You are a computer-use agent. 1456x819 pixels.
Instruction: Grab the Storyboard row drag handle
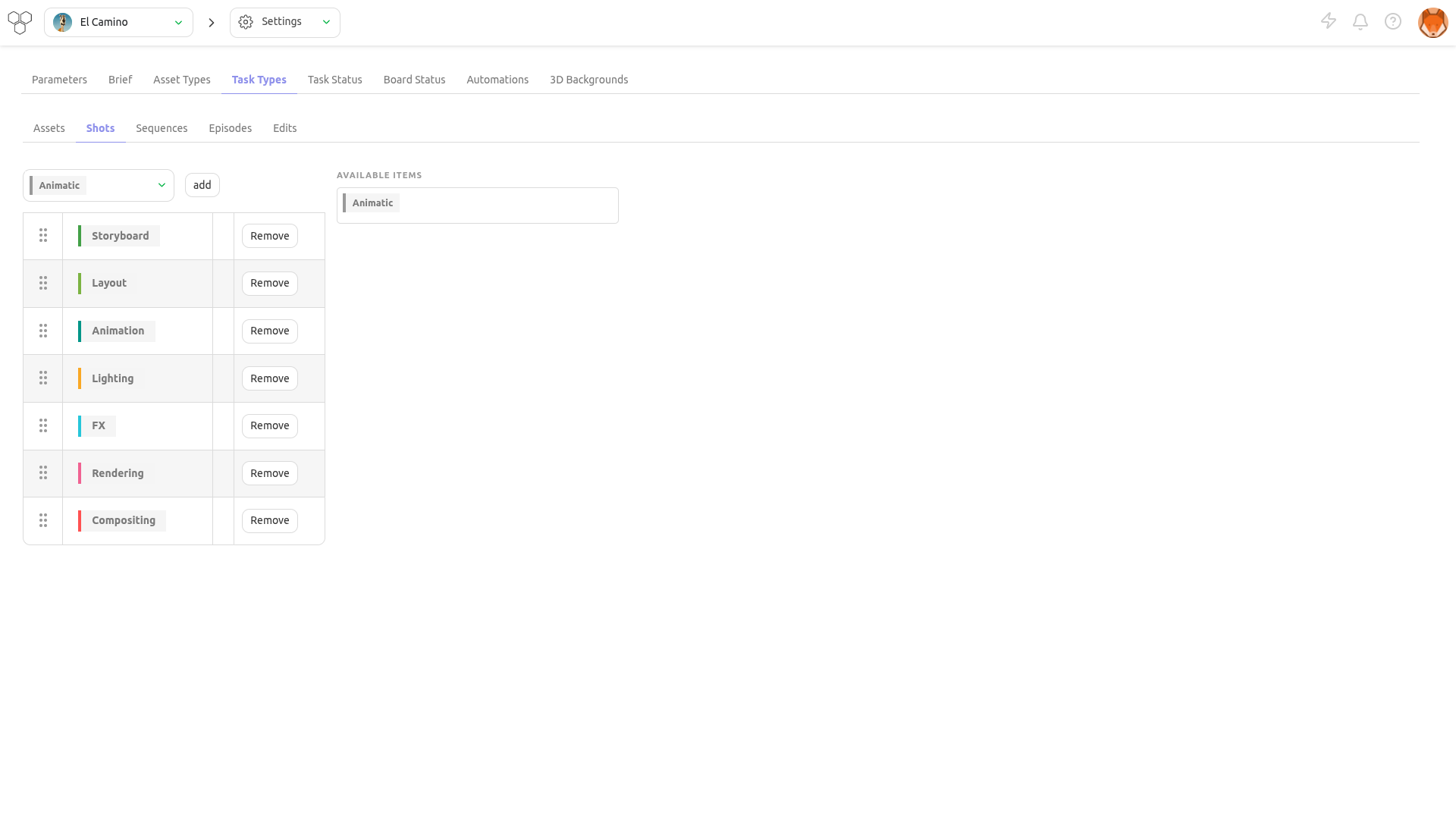[x=43, y=236]
